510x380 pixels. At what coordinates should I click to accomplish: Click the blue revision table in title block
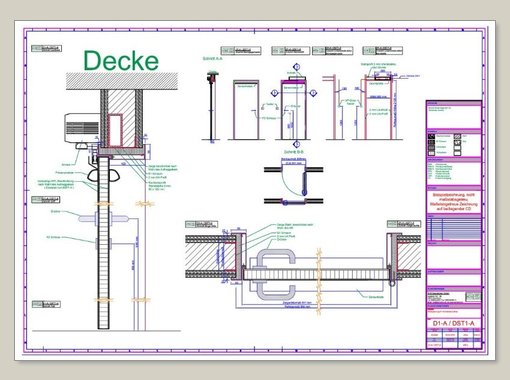[x=454, y=229]
